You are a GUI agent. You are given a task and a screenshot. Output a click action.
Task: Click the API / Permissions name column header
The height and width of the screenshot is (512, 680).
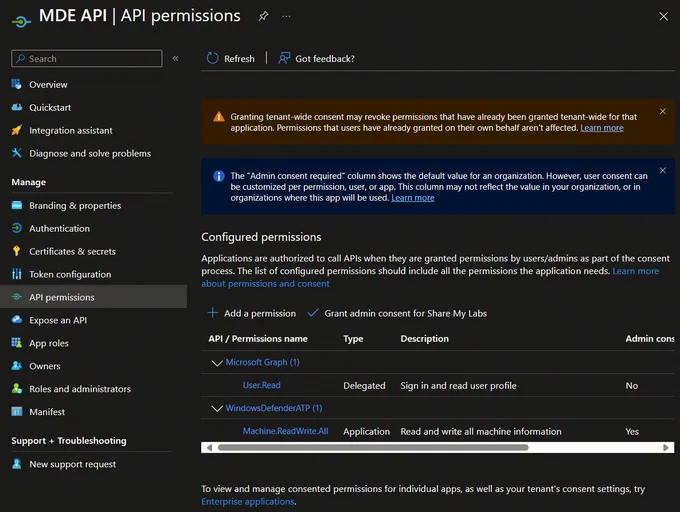258,339
